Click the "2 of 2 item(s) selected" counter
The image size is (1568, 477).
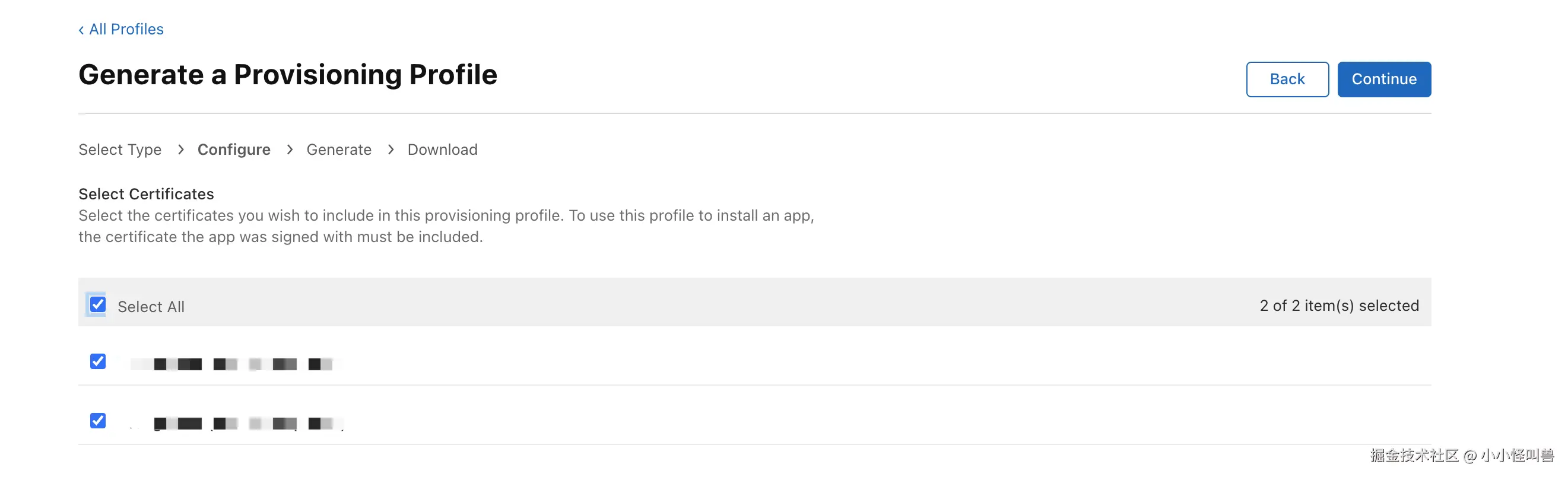(x=1338, y=306)
